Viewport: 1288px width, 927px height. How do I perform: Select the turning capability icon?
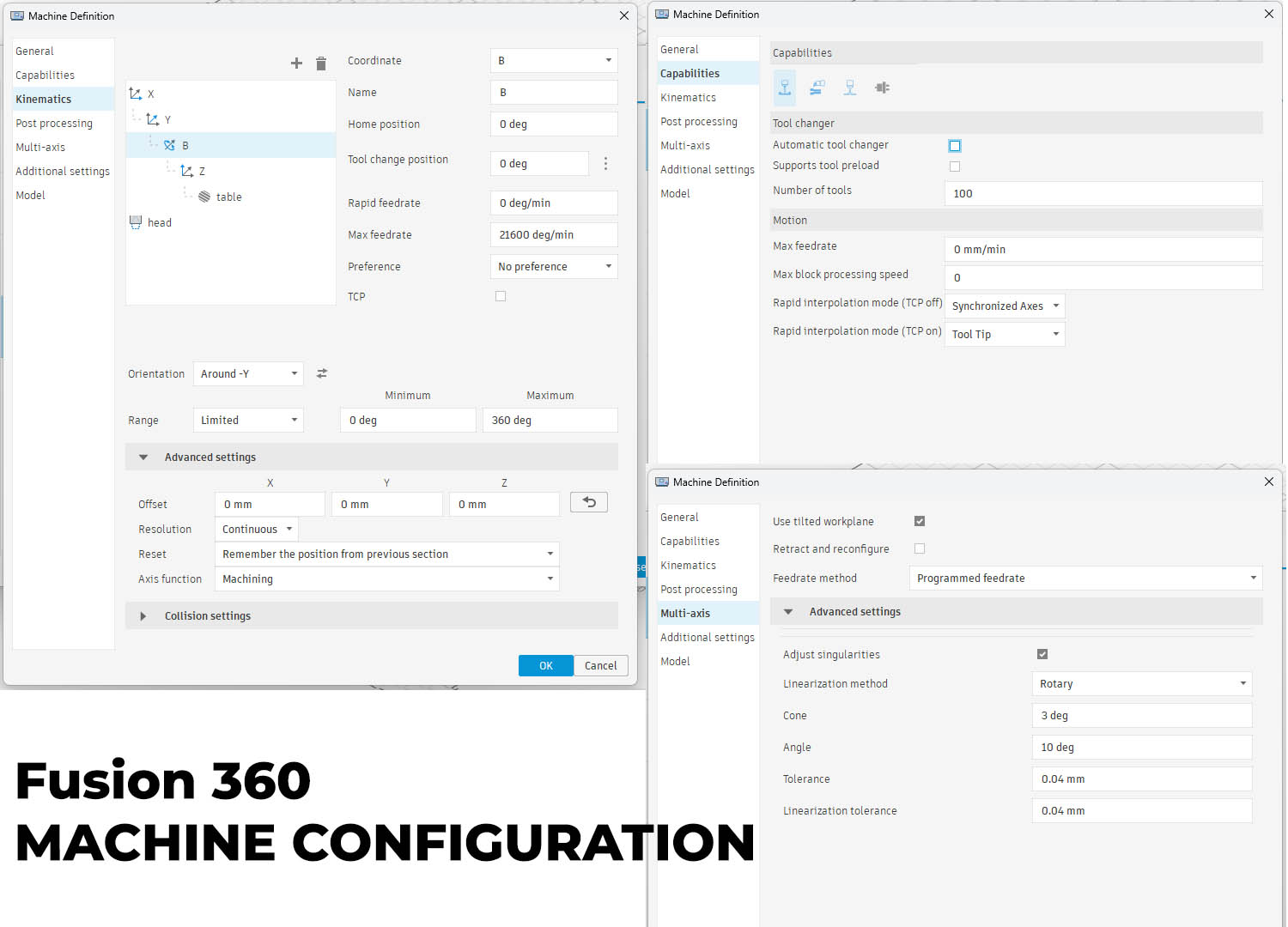(x=817, y=88)
